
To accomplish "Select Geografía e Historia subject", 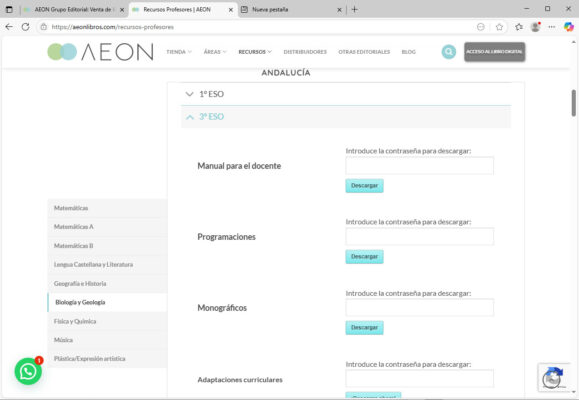I will [x=107, y=284].
